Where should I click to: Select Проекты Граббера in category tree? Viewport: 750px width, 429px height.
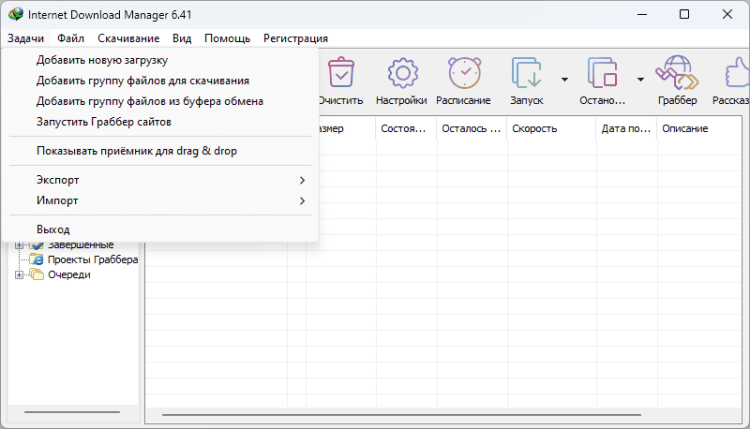pyautogui.click(x=93, y=260)
